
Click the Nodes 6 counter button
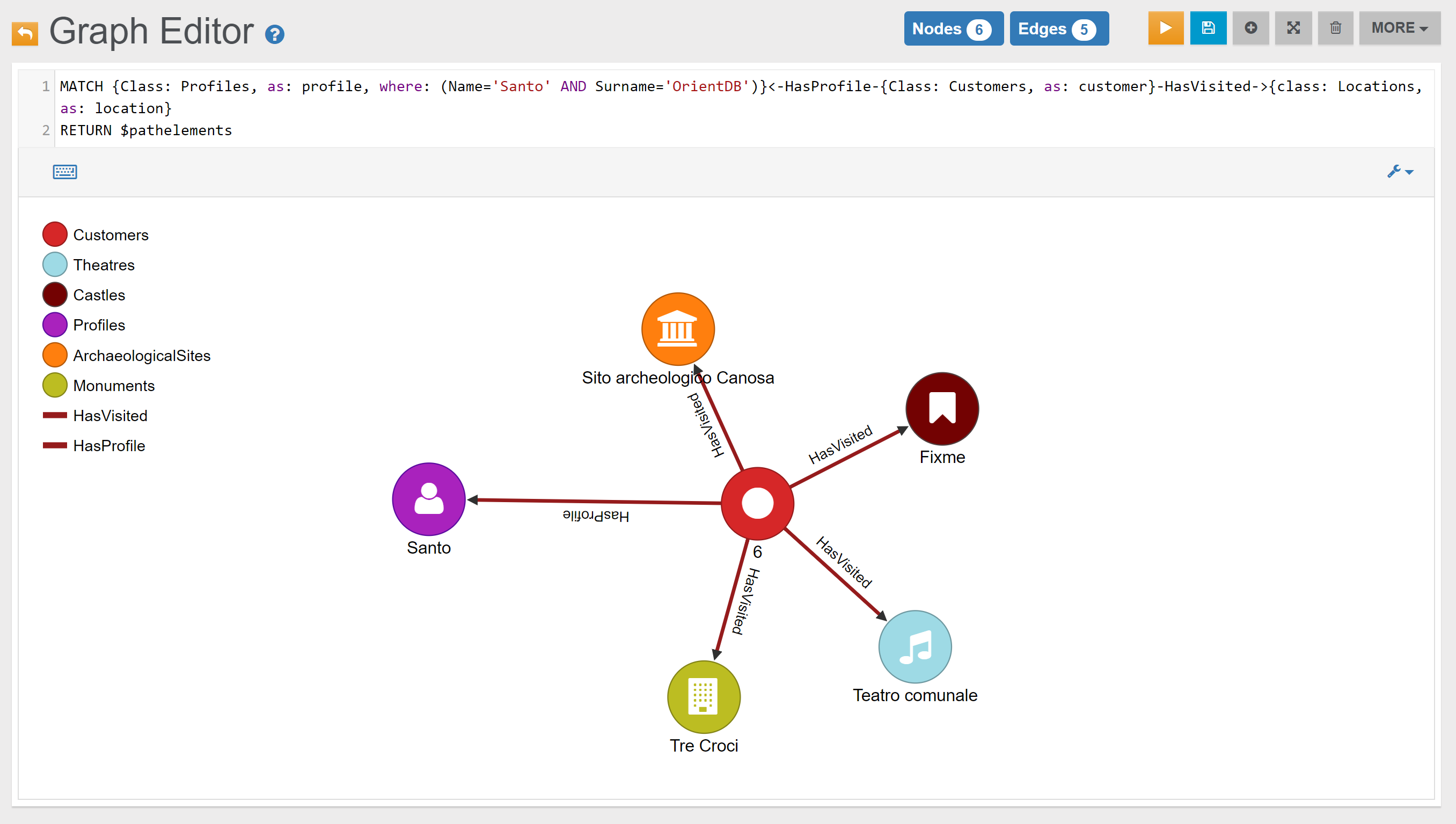click(x=953, y=29)
